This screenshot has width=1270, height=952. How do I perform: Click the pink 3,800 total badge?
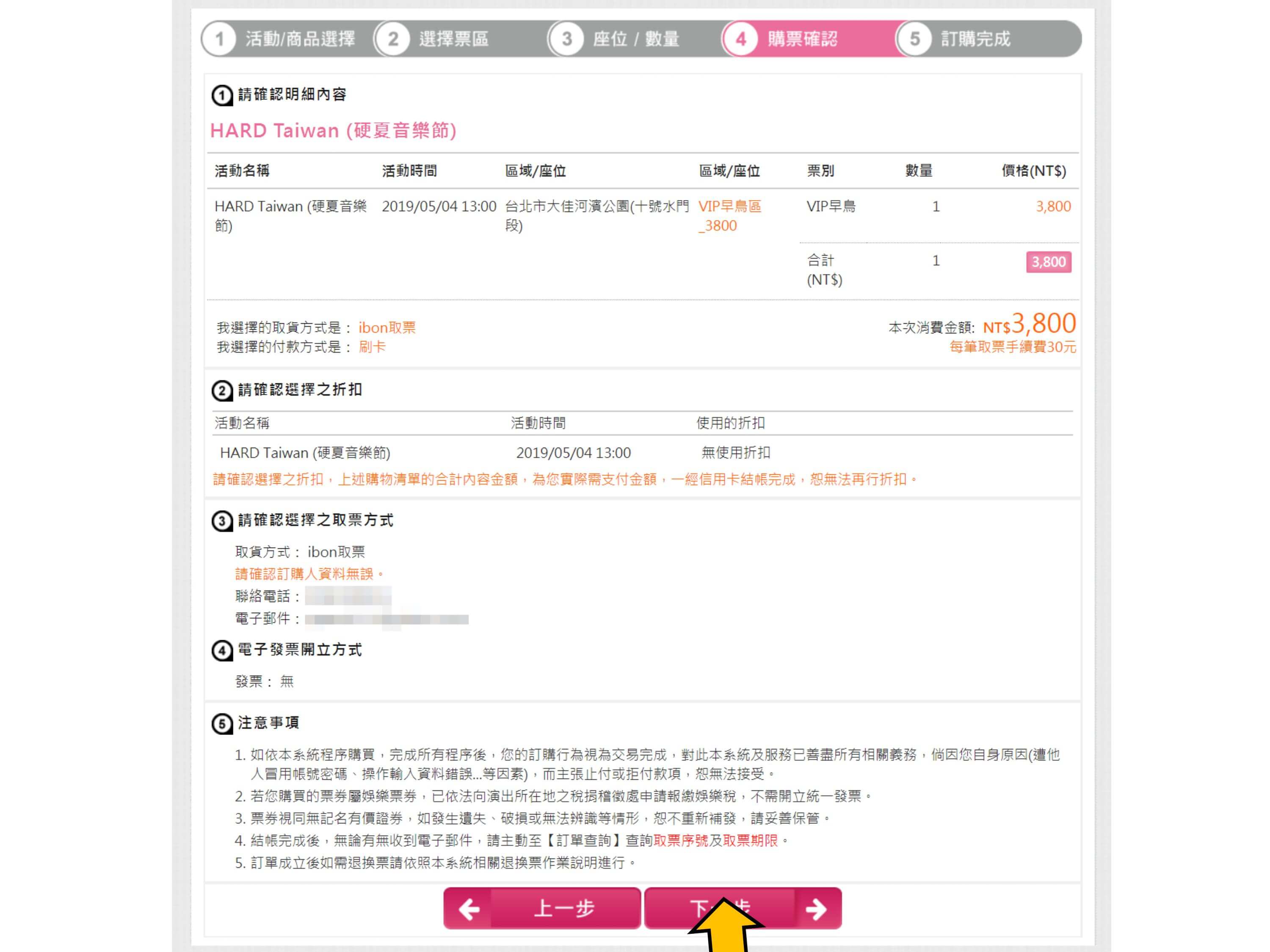point(1048,261)
